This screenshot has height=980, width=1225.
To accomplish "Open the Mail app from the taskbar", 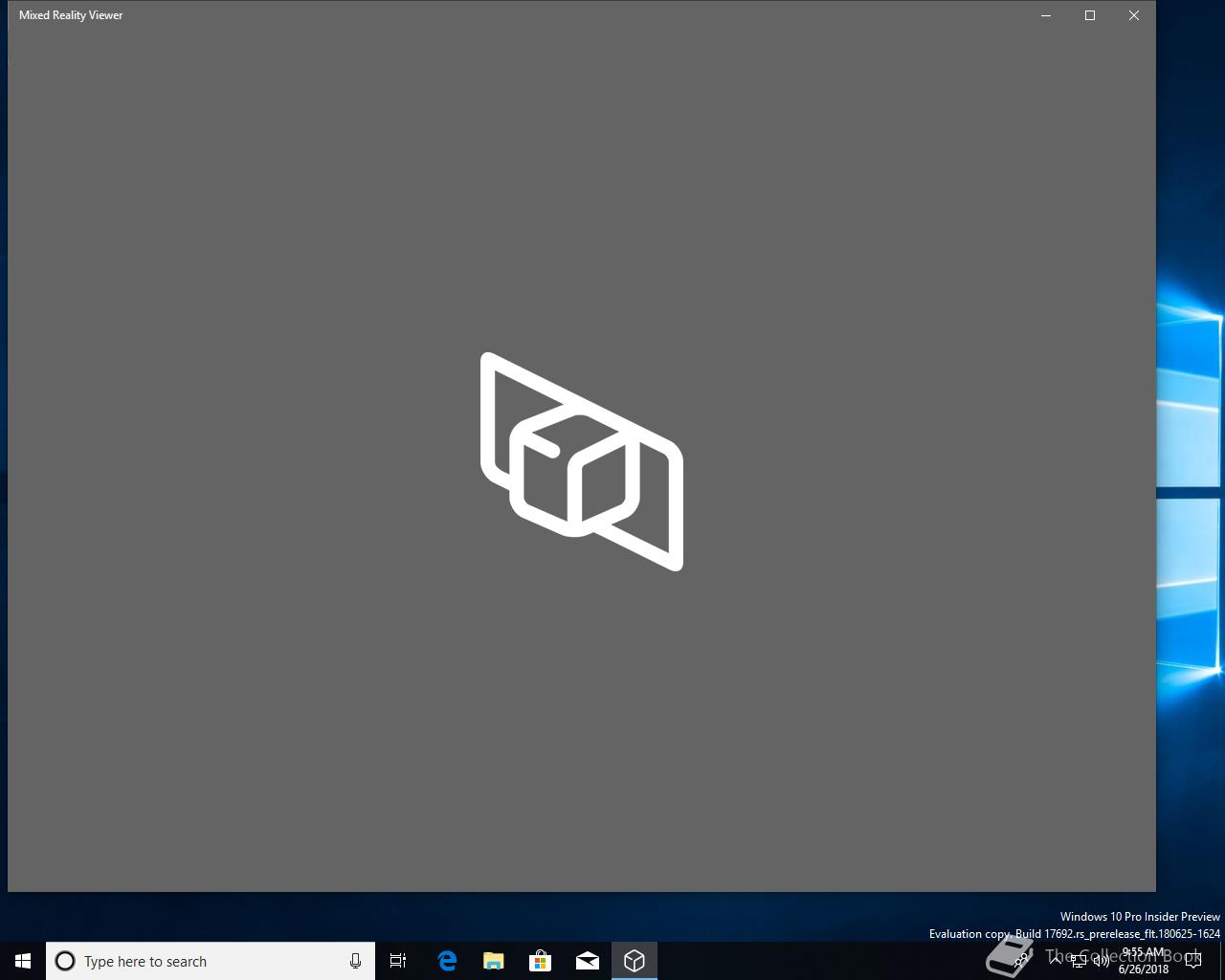I will point(588,961).
